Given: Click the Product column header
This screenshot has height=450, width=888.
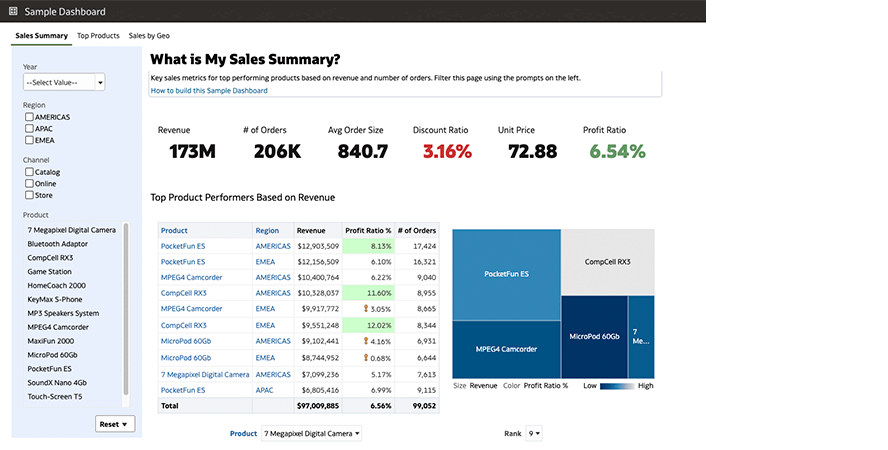Looking at the screenshot, I should coord(174,230).
